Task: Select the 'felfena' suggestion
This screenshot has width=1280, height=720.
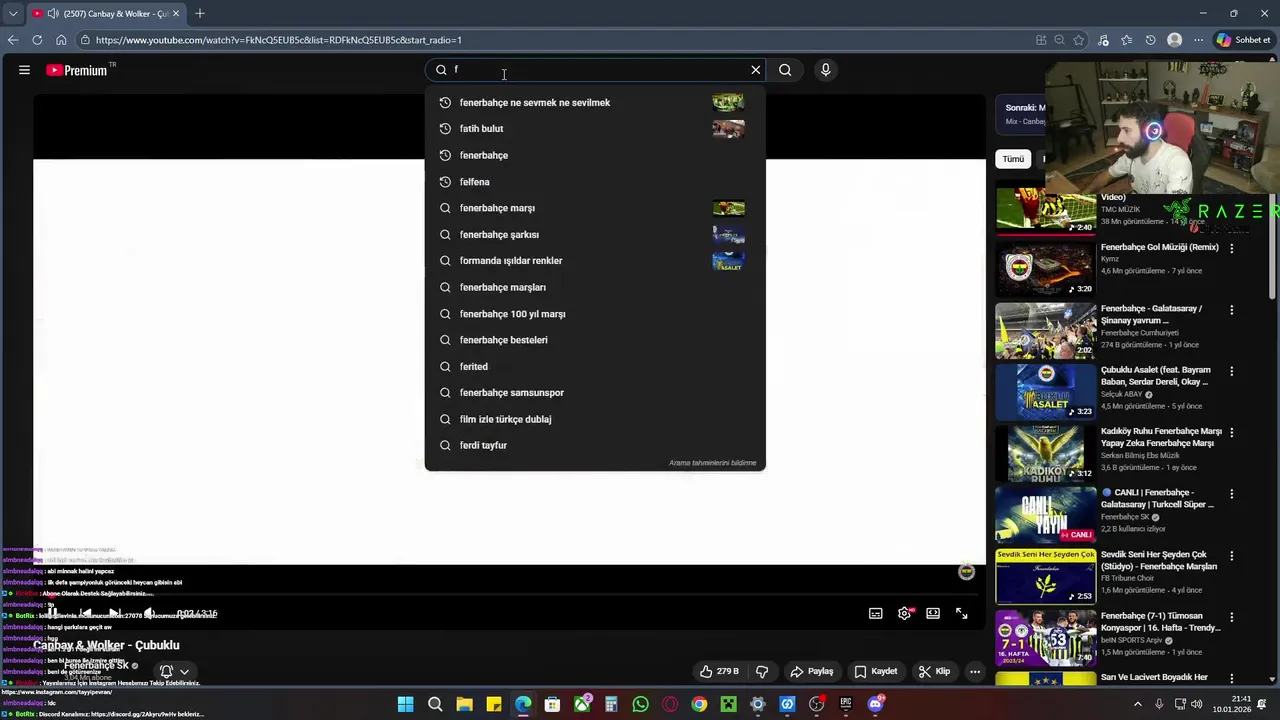Action: click(x=595, y=182)
